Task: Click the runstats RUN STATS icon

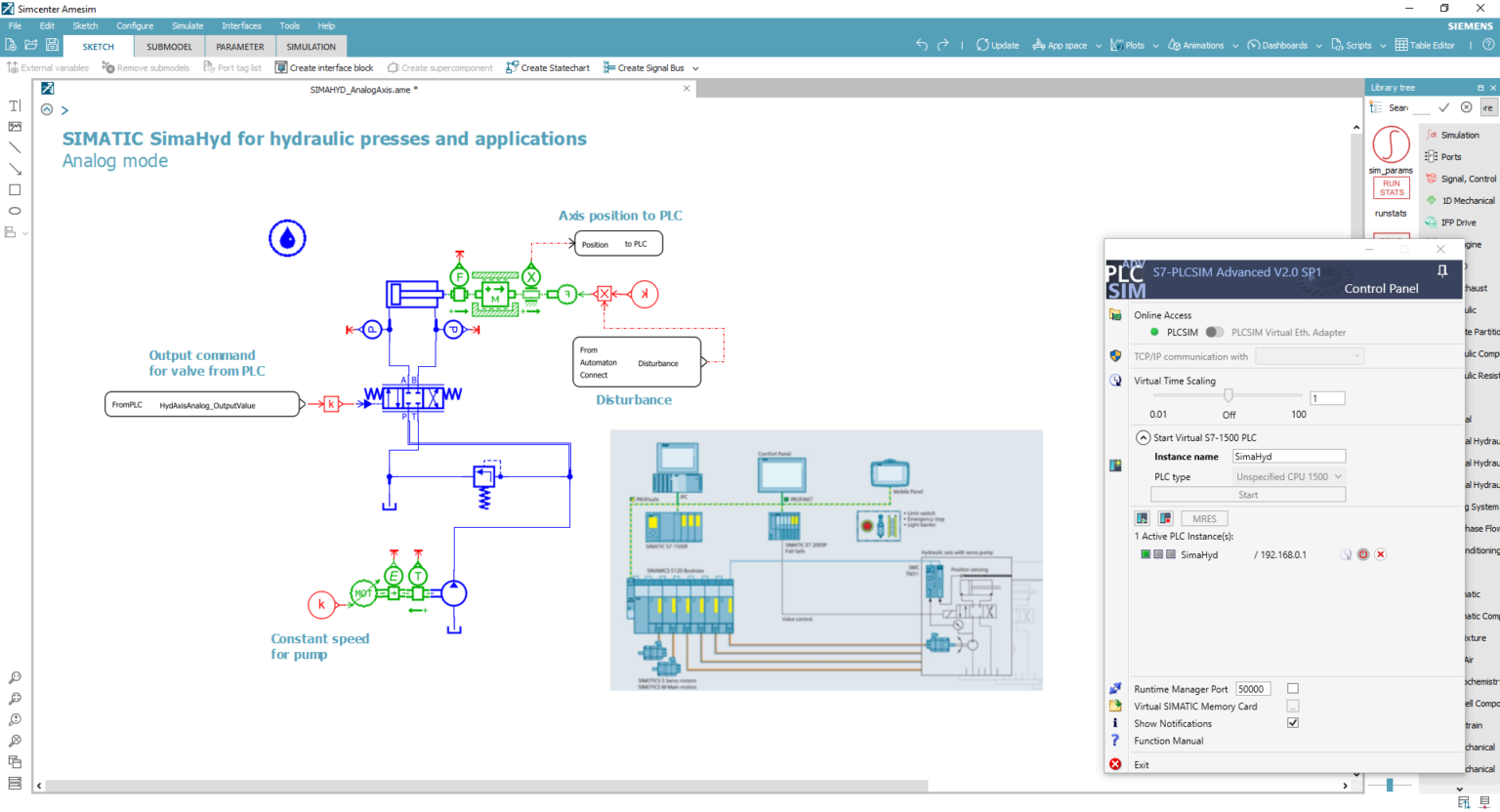Action: [1391, 188]
